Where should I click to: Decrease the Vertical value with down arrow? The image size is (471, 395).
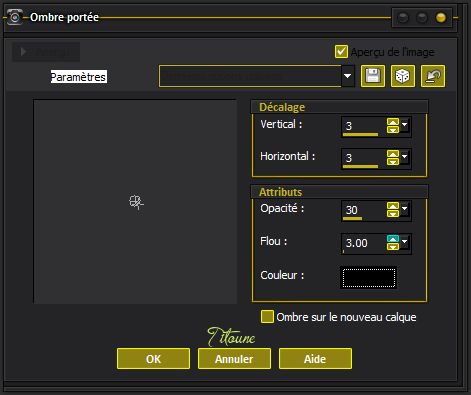pyautogui.click(x=393, y=129)
